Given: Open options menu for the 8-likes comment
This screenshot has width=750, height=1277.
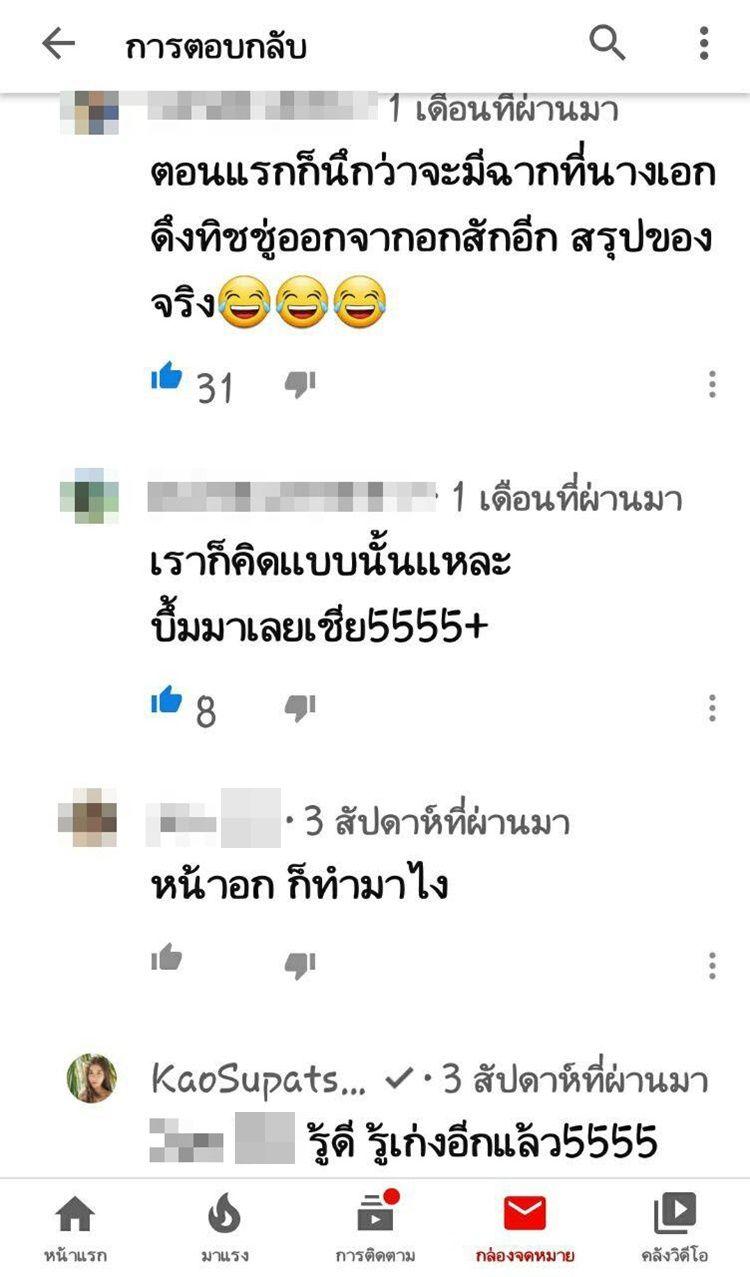Looking at the screenshot, I should pyautogui.click(x=712, y=708).
